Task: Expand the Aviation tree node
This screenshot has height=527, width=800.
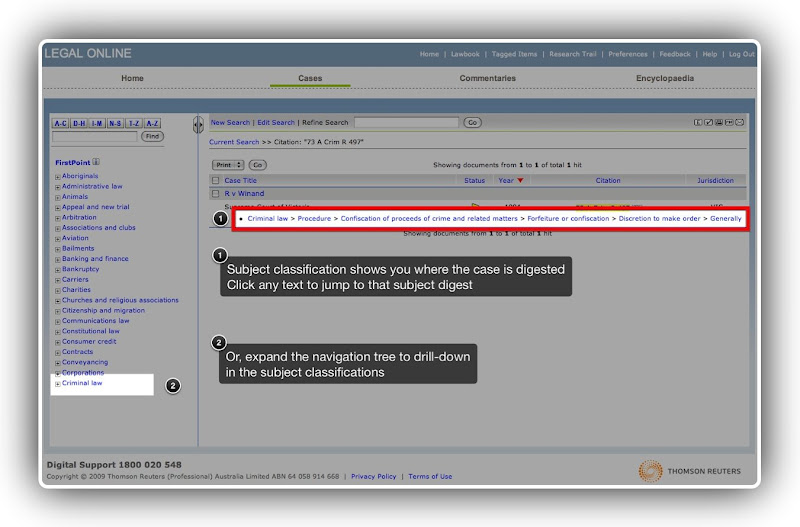Action: click(x=58, y=238)
